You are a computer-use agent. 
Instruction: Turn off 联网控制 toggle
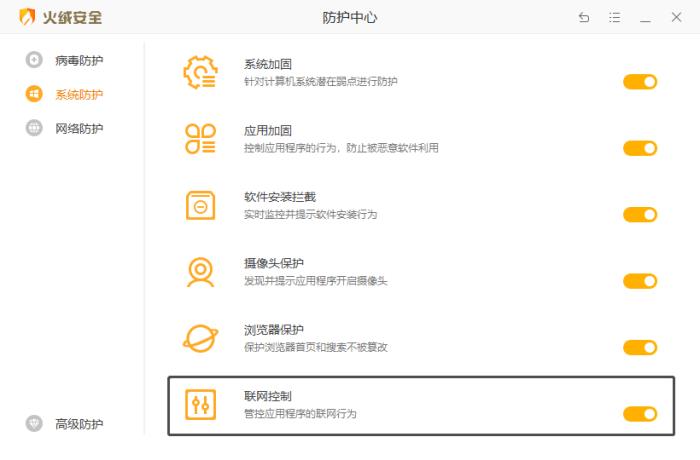click(640, 414)
